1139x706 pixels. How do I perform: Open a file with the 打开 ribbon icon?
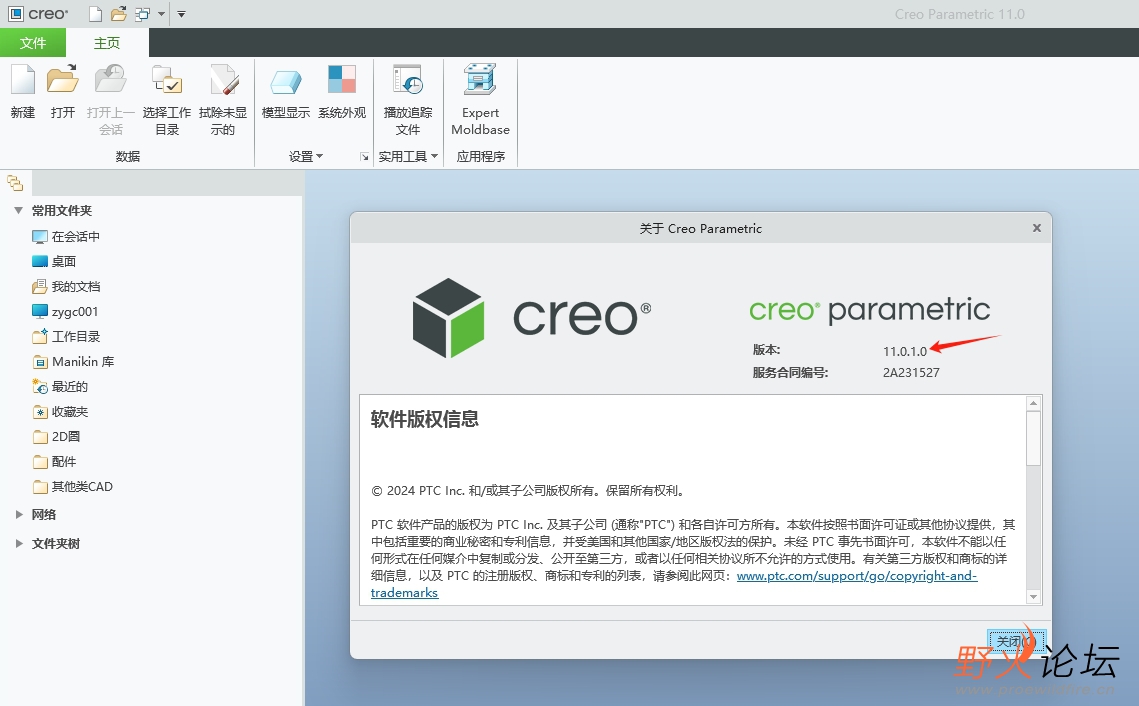point(62,80)
